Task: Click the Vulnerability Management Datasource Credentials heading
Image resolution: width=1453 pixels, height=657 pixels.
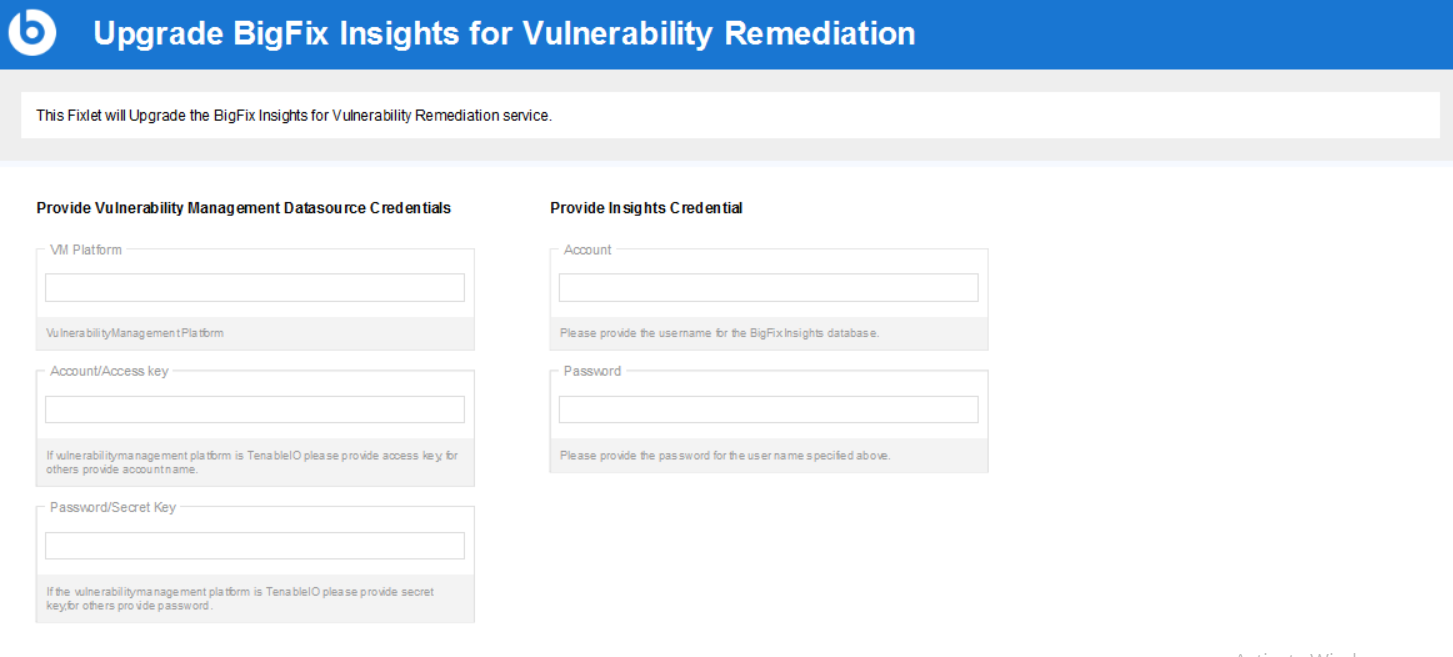Action: [x=244, y=208]
